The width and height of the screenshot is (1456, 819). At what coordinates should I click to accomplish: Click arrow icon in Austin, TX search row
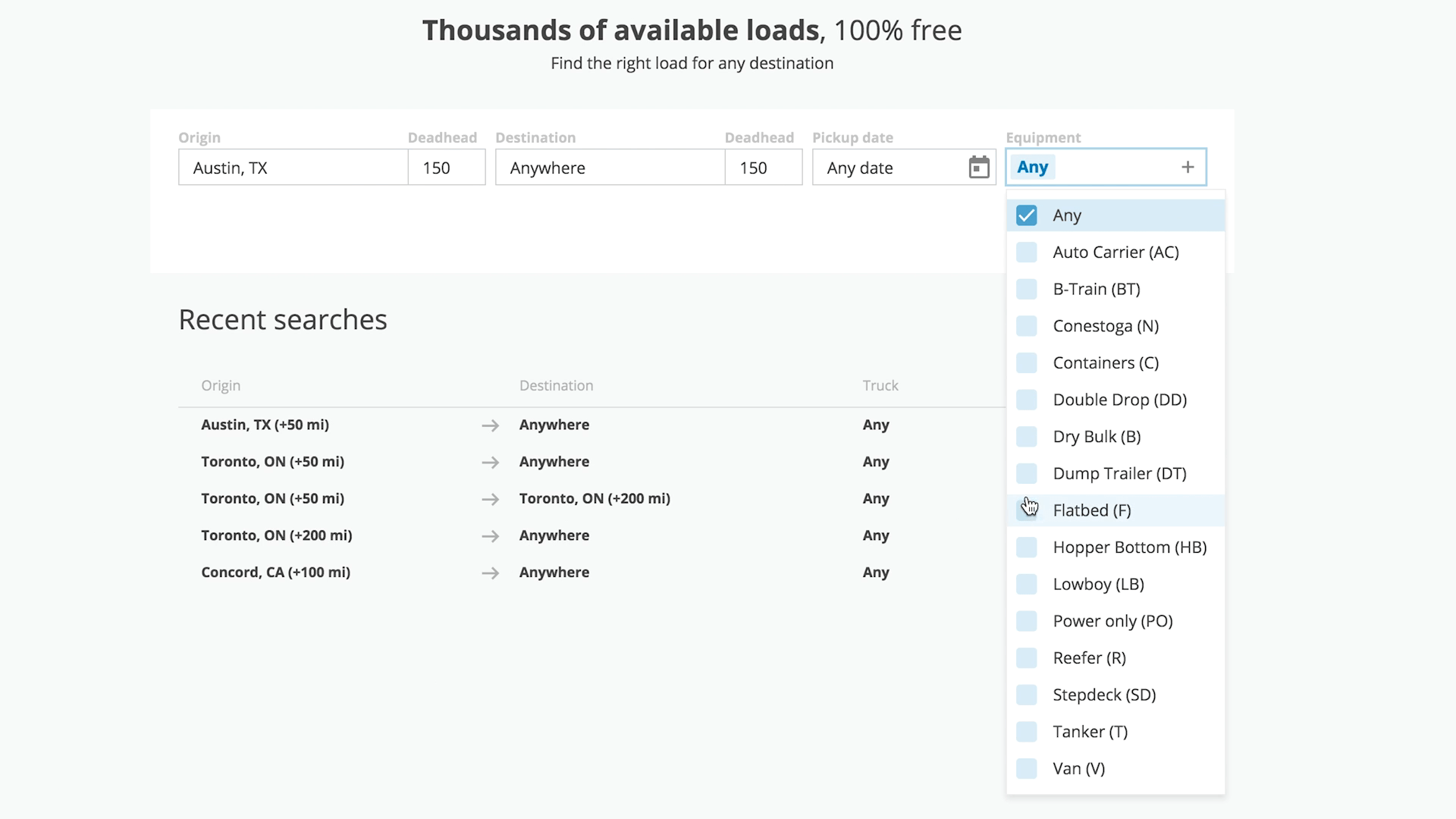490,425
